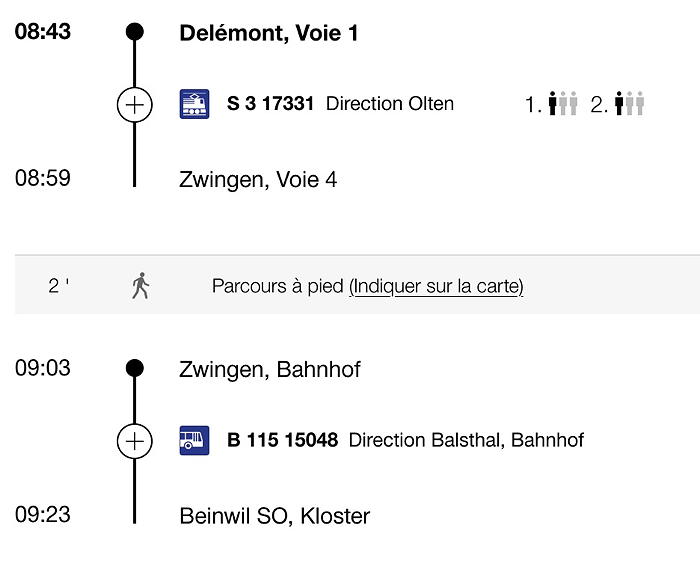Viewport: 700px width, 570px height.
Task: Open "Indiquer sur la carte" link
Action: click(x=436, y=287)
